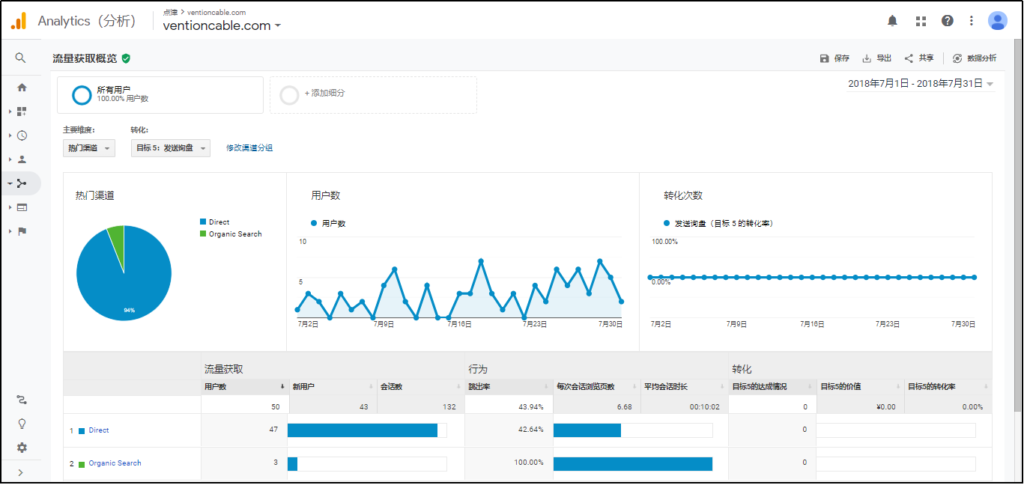Click the Direct link in table
Screen dimensions: 1024x485
click(99, 430)
